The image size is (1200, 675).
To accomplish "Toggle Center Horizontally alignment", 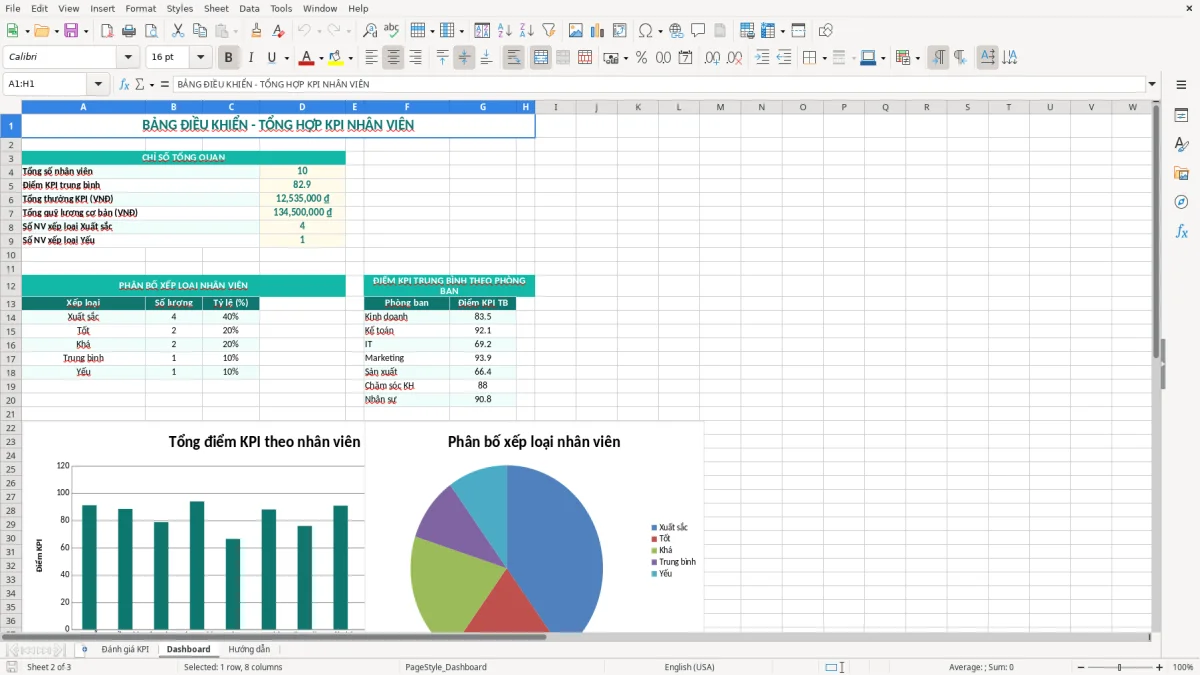I will click(x=393, y=58).
